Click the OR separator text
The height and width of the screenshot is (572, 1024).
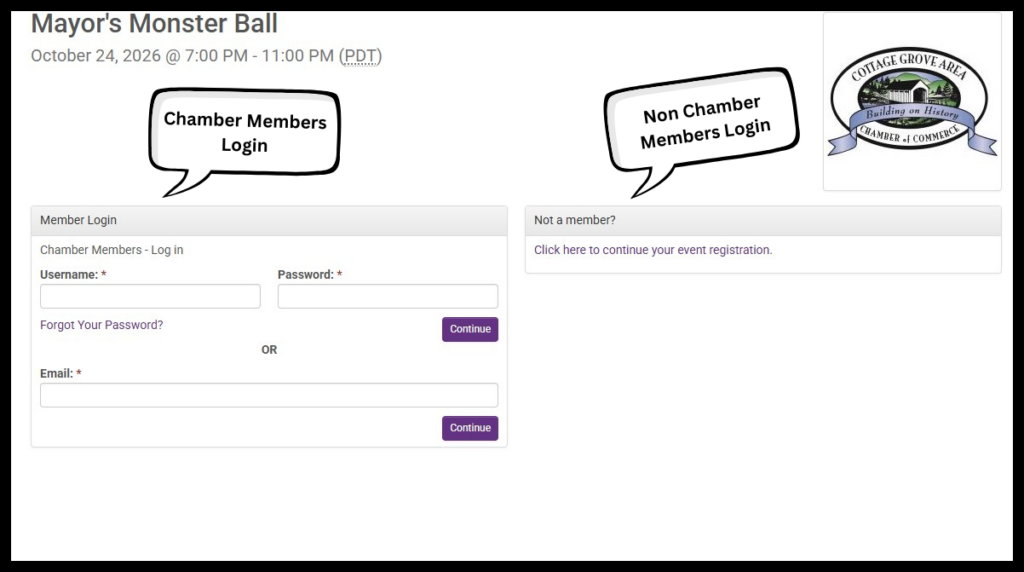tap(269, 350)
